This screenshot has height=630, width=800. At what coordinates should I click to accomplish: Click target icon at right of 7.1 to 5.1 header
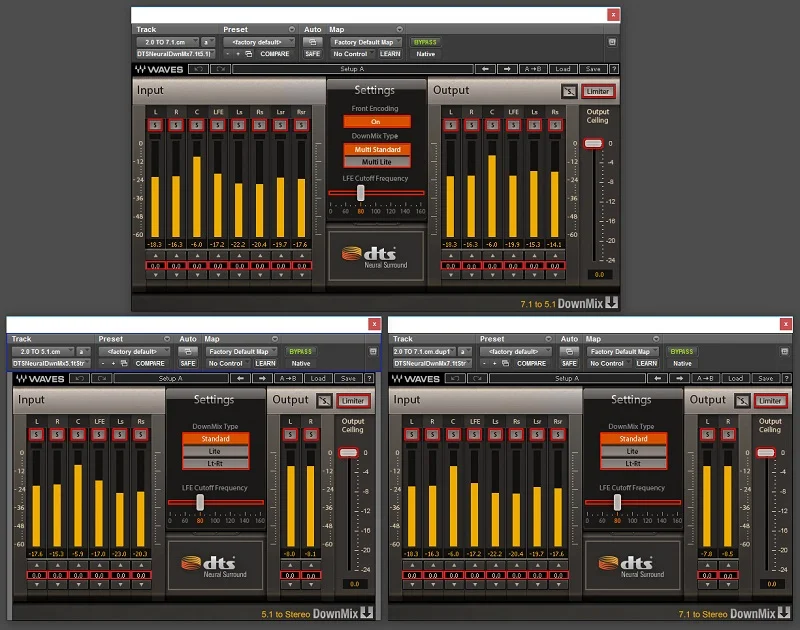pyautogui.click(x=612, y=42)
